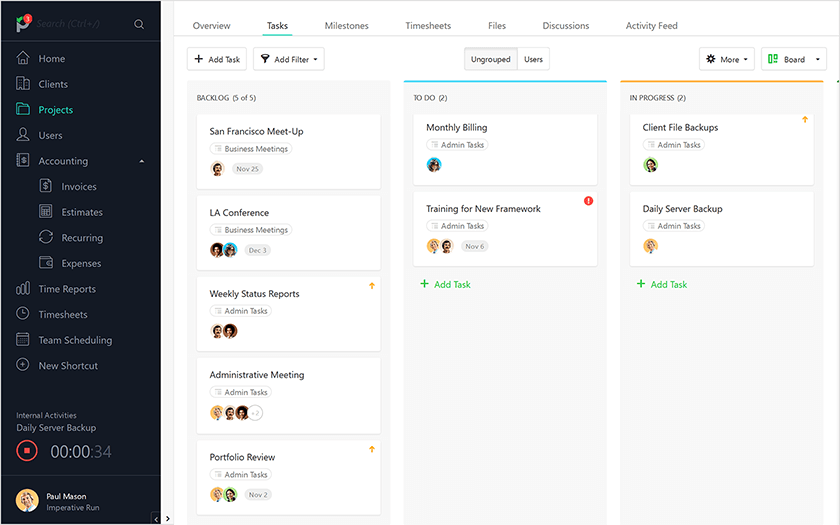
Task: Open the Weekly Status Reports title
Action: click(x=254, y=294)
